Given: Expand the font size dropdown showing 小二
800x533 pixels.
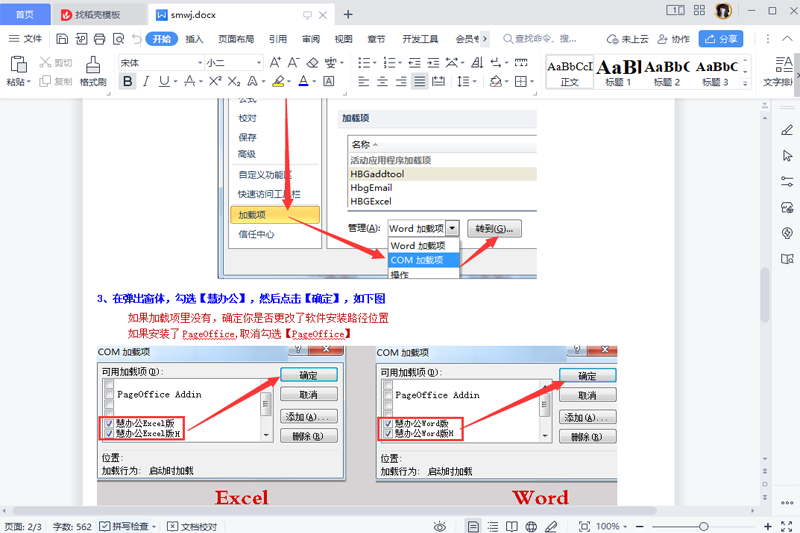Looking at the screenshot, I should [x=233, y=62].
